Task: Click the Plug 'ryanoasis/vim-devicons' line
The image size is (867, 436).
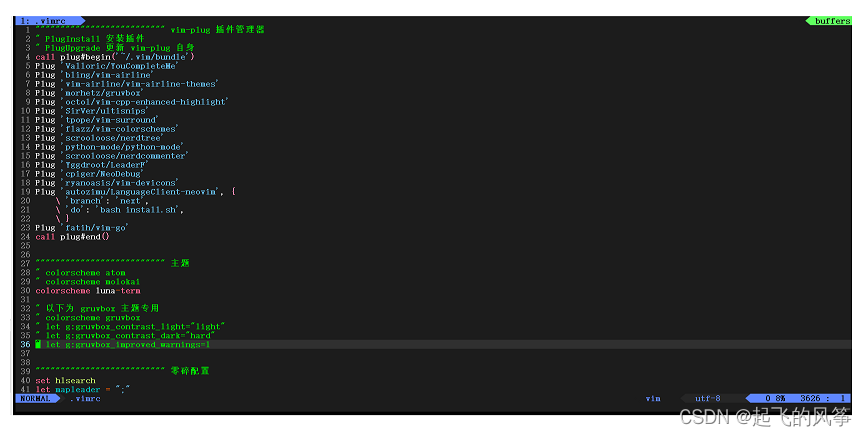Action: 107,182
